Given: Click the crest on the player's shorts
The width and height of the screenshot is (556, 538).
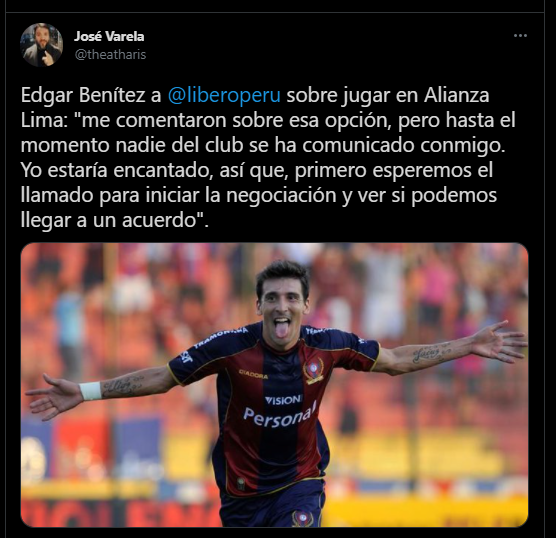Looking at the screenshot, I should [301, 518].
